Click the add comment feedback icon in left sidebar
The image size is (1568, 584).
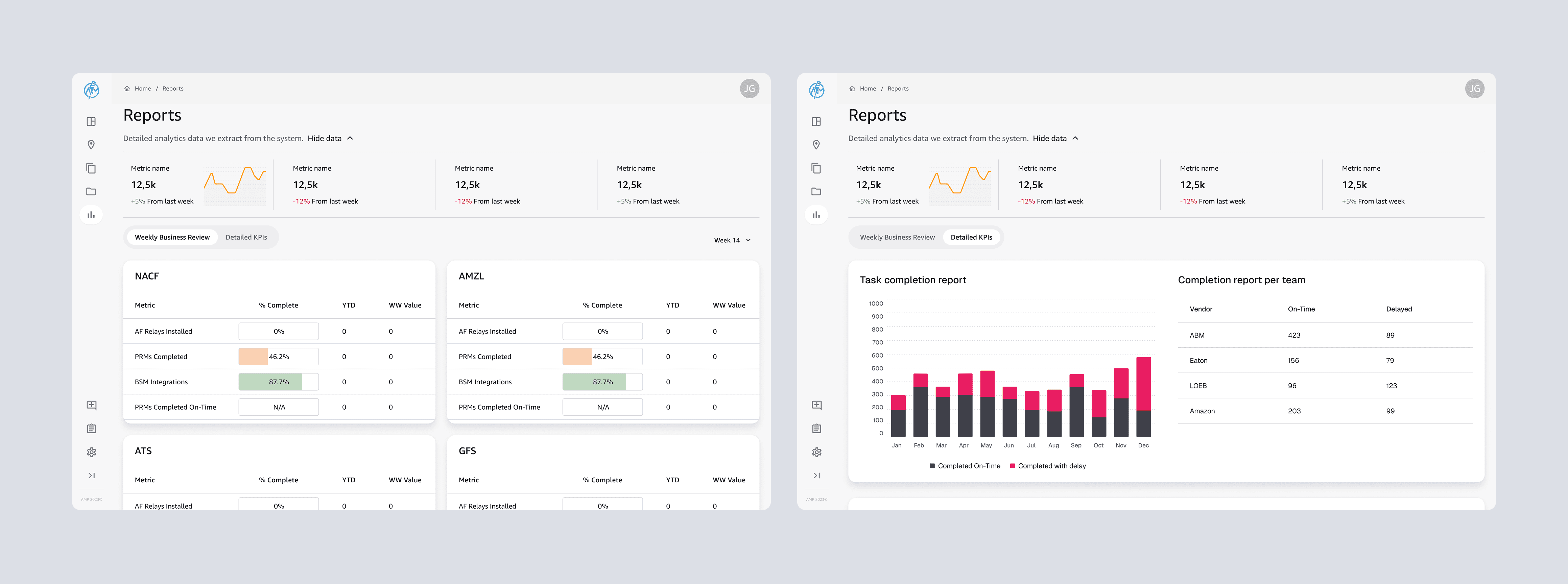[x=91, y=405]
